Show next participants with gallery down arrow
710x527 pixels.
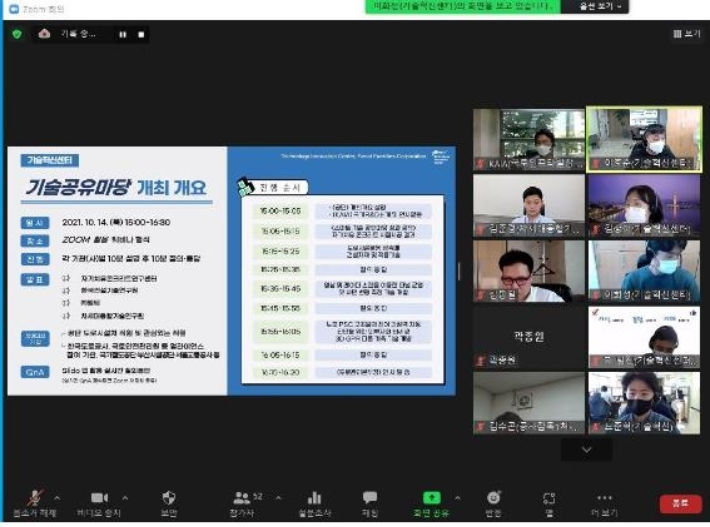pyautogui.click(x=586, y=450)
